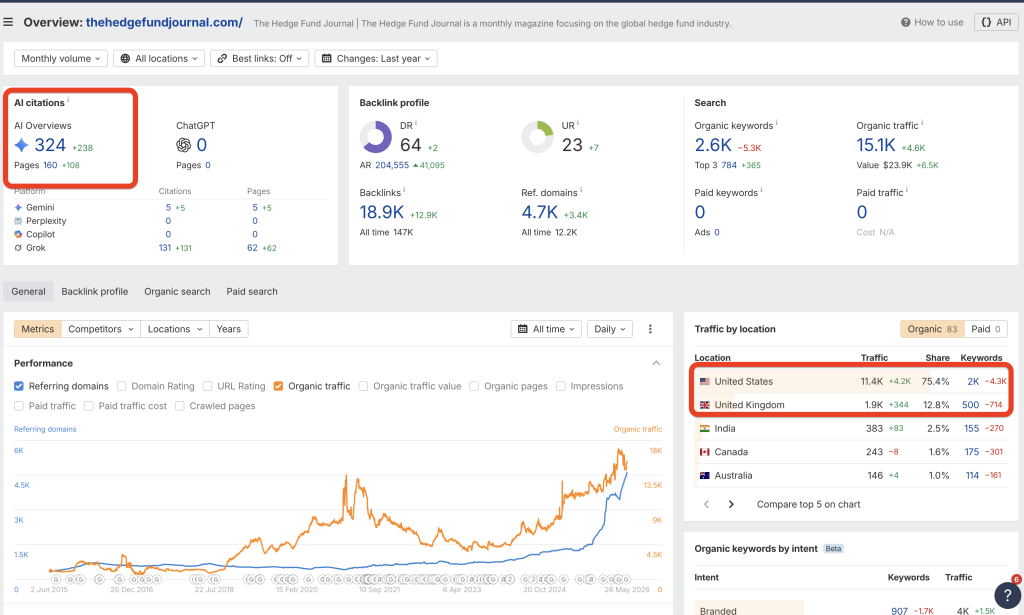
Task: Enable the URL Rating checkbox
Action: click(x=208, y=386)
